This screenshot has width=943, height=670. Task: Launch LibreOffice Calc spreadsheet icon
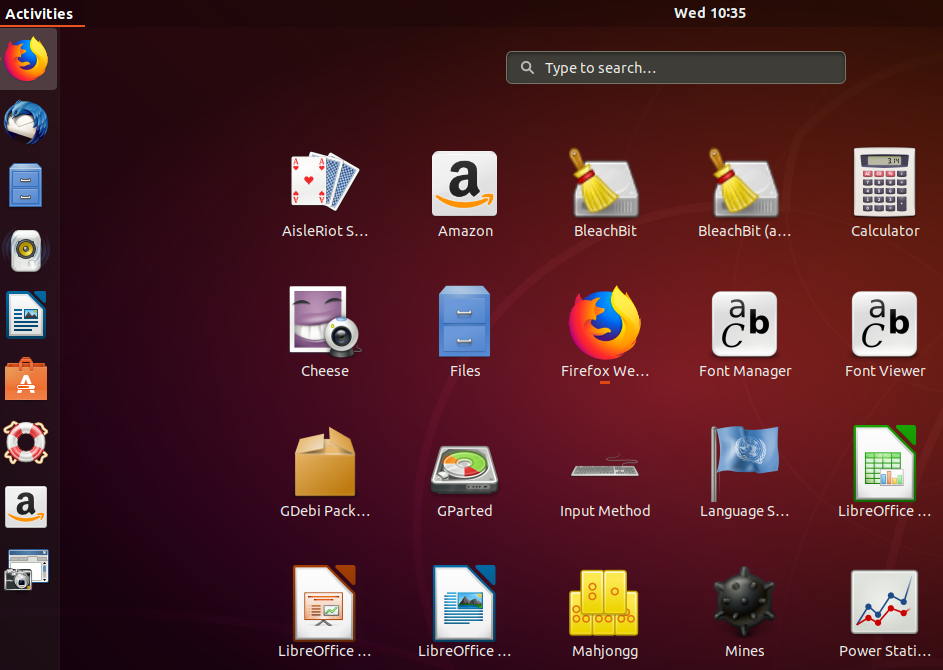[x=885, y=473]
